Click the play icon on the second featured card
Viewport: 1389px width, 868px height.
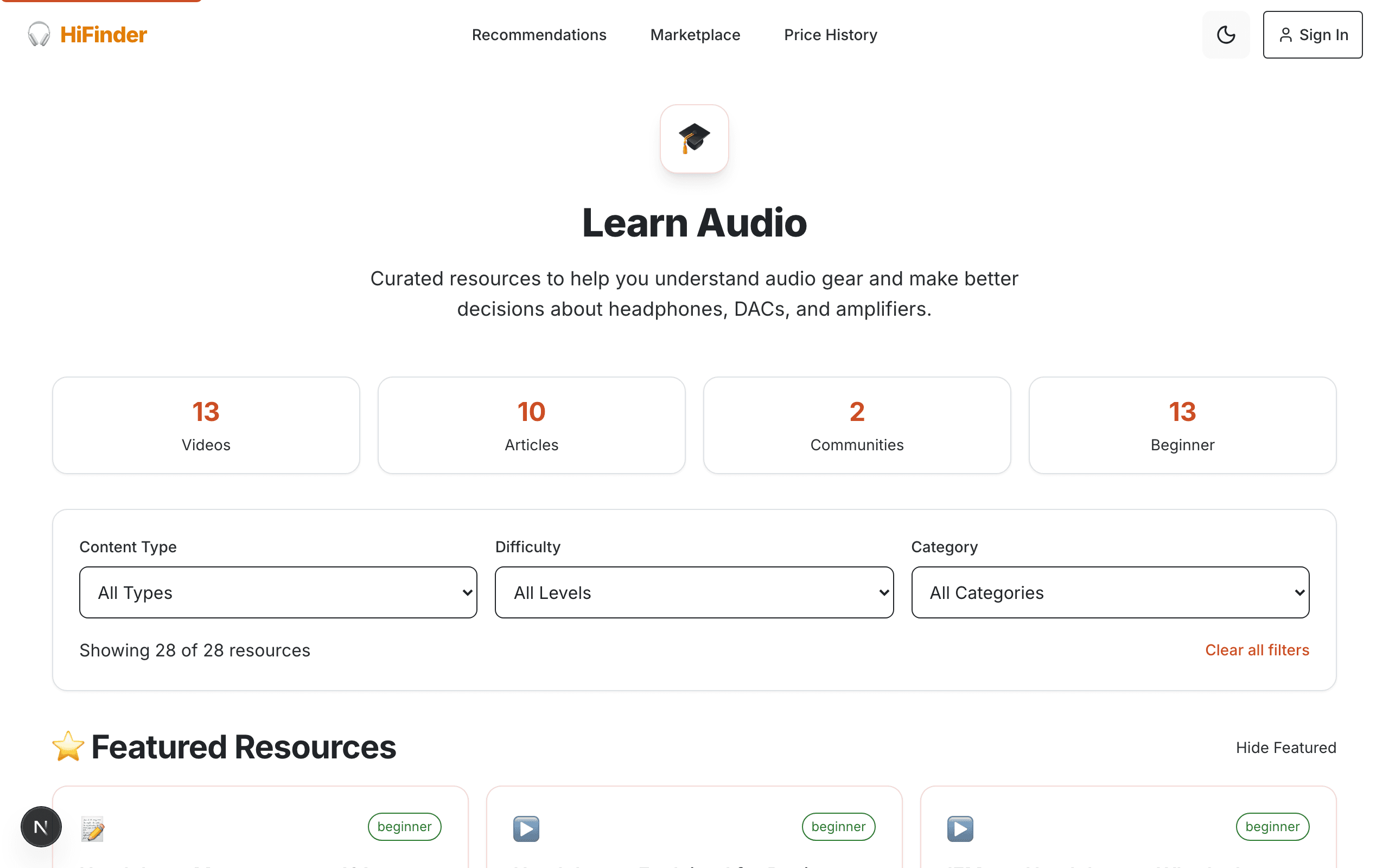(526, 828)
